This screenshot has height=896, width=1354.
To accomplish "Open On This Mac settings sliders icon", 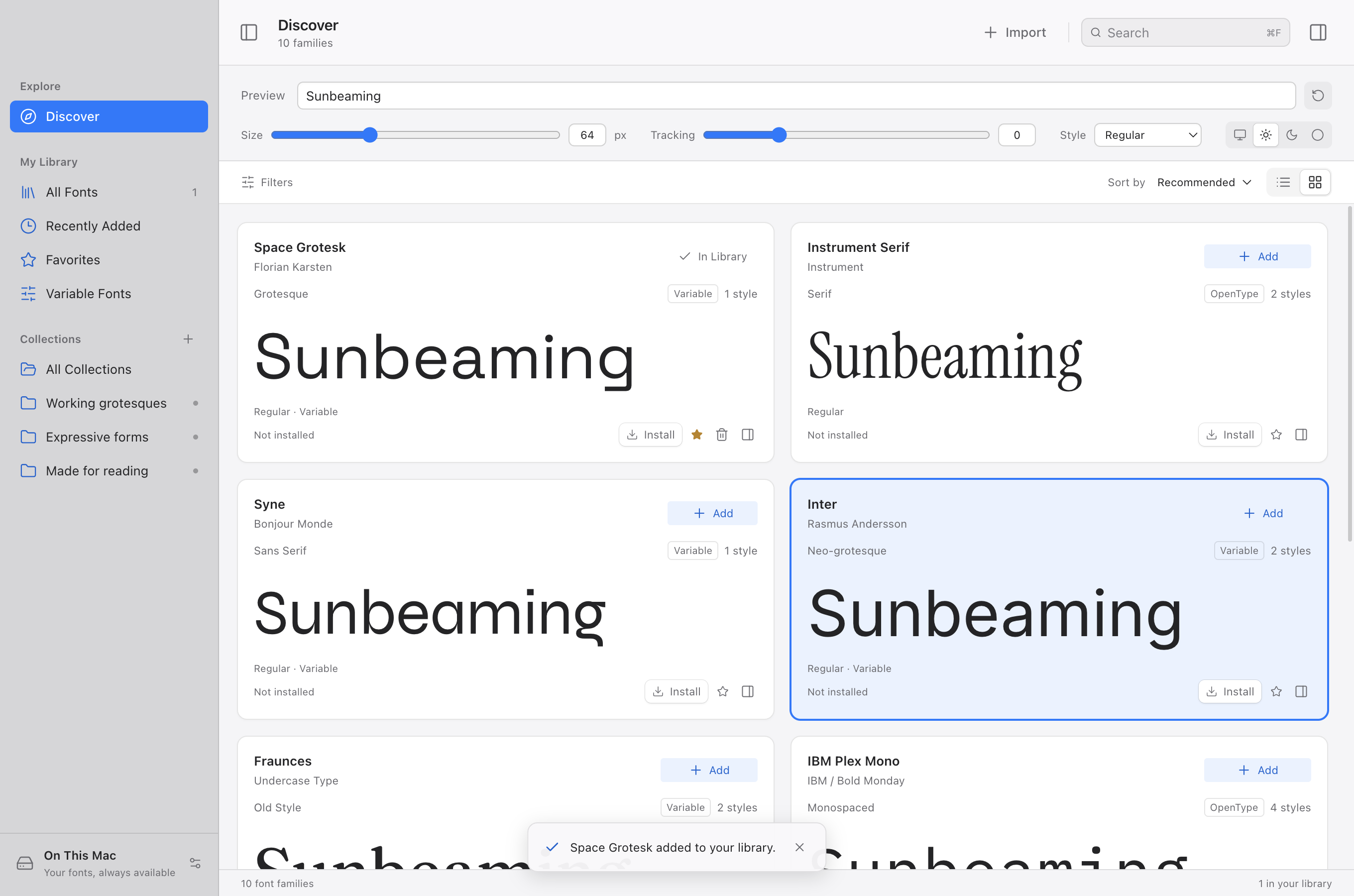I will [195, 863].
